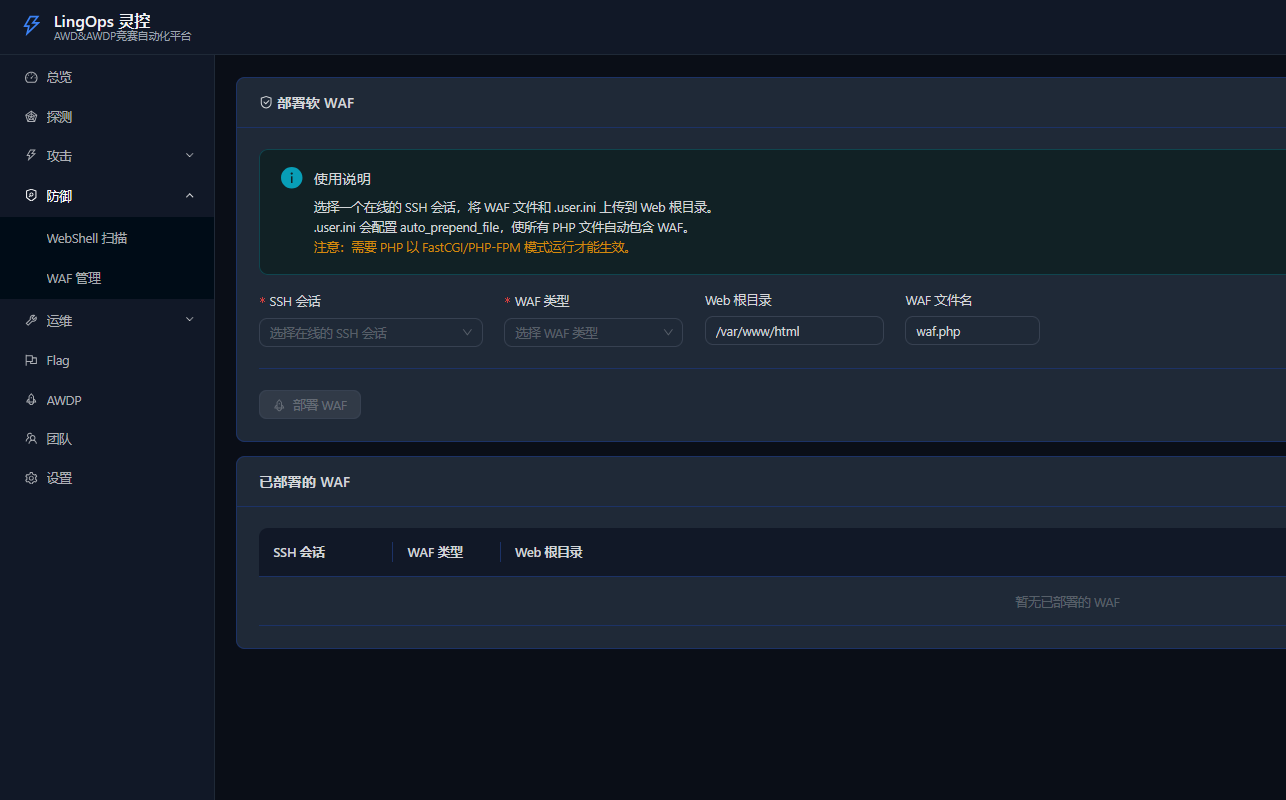1286x800 pixels.
Task: Open the SSH 会话 dropdown
Action: click(x=371, y=332)
